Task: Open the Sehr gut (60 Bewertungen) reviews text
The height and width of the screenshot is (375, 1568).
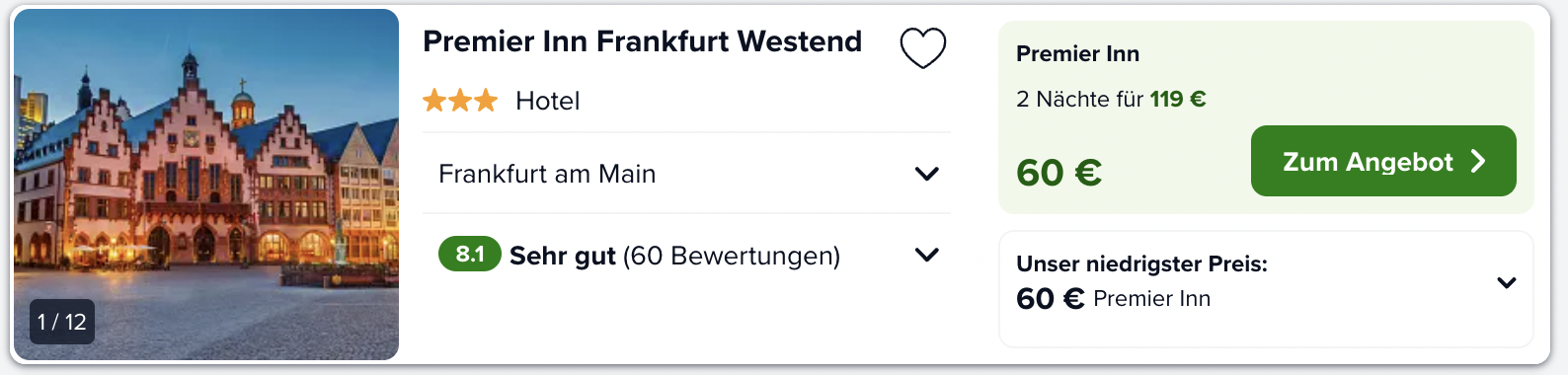Action: pos(674,256)
